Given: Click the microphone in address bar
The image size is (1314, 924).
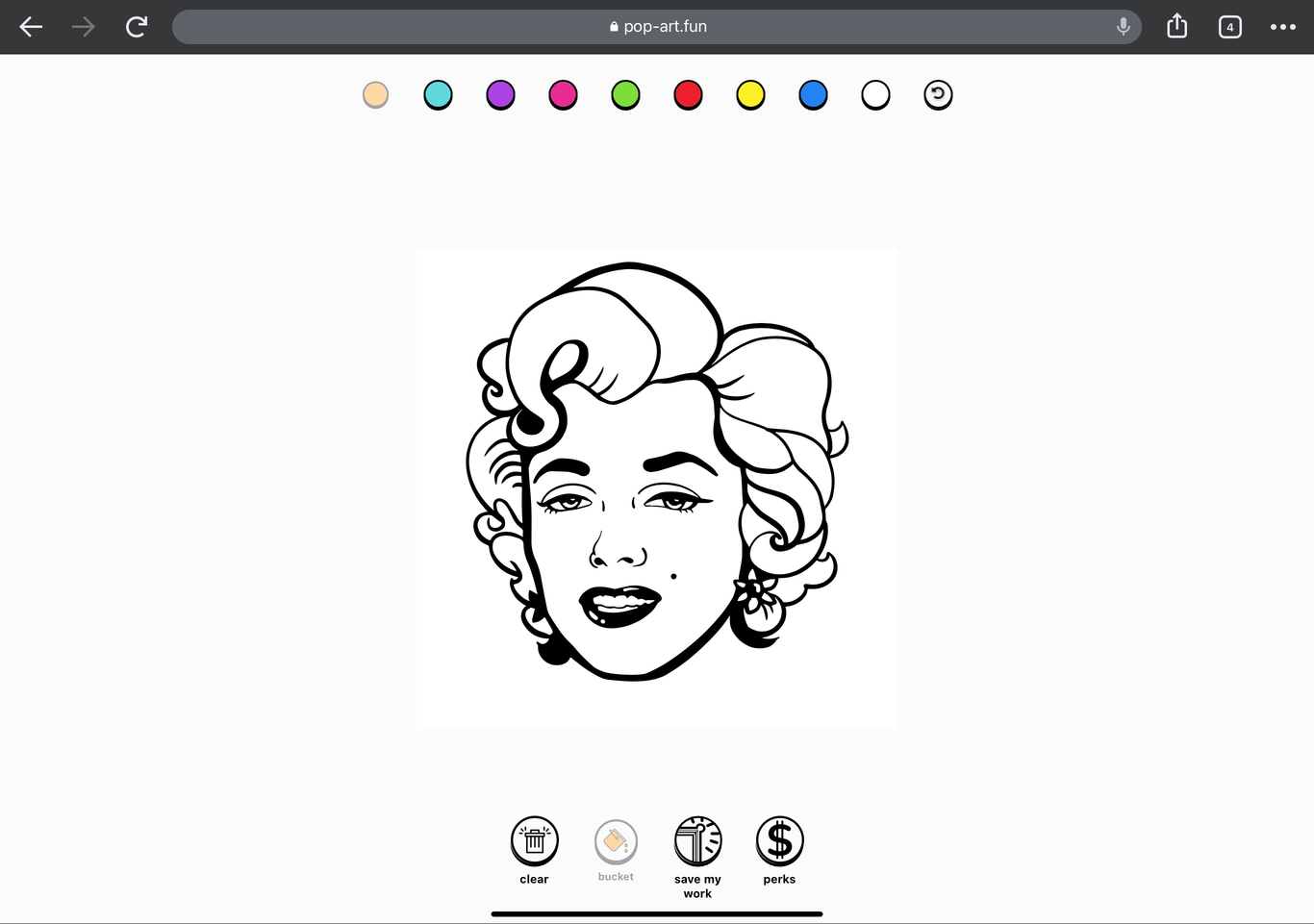Looking at the screenshot, I should pos(1123,27).
